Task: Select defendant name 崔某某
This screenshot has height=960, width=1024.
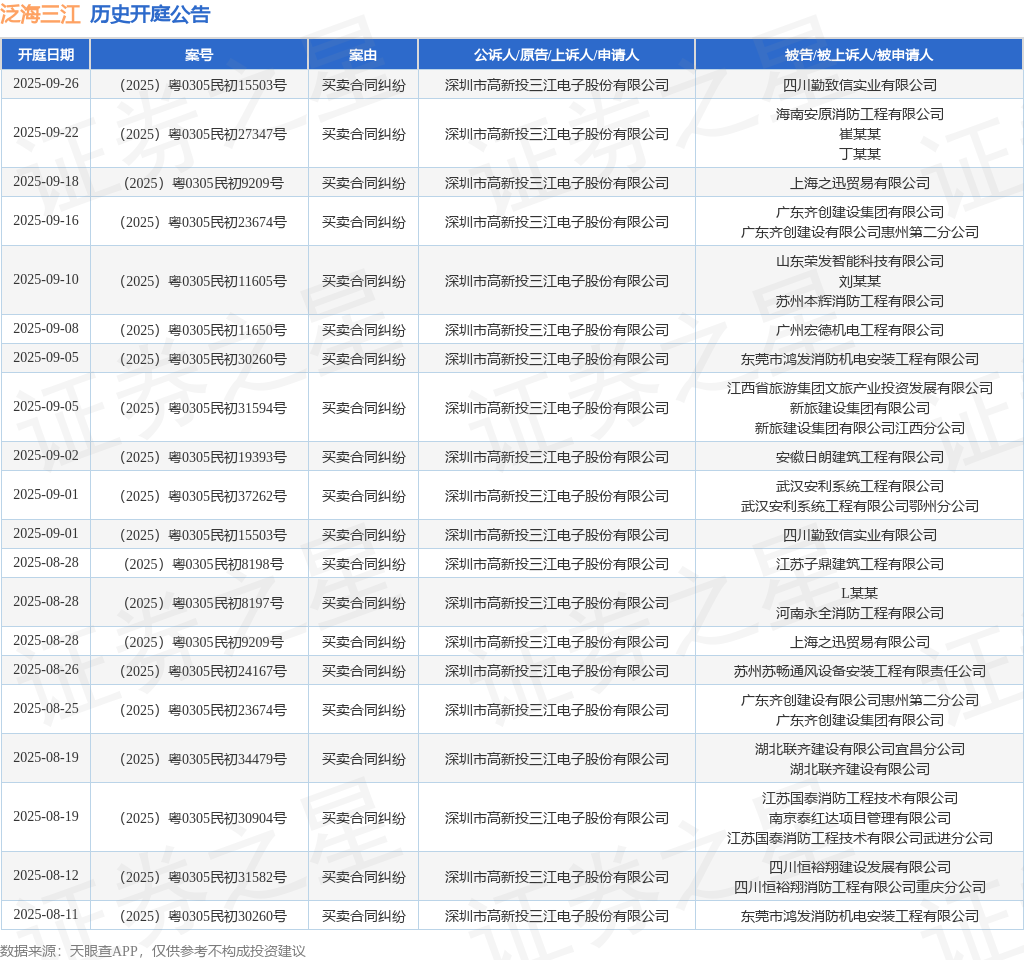Action: (x=859, y=134)
